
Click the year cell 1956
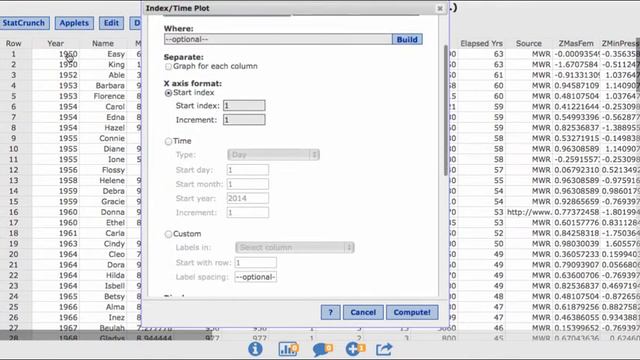68,170
